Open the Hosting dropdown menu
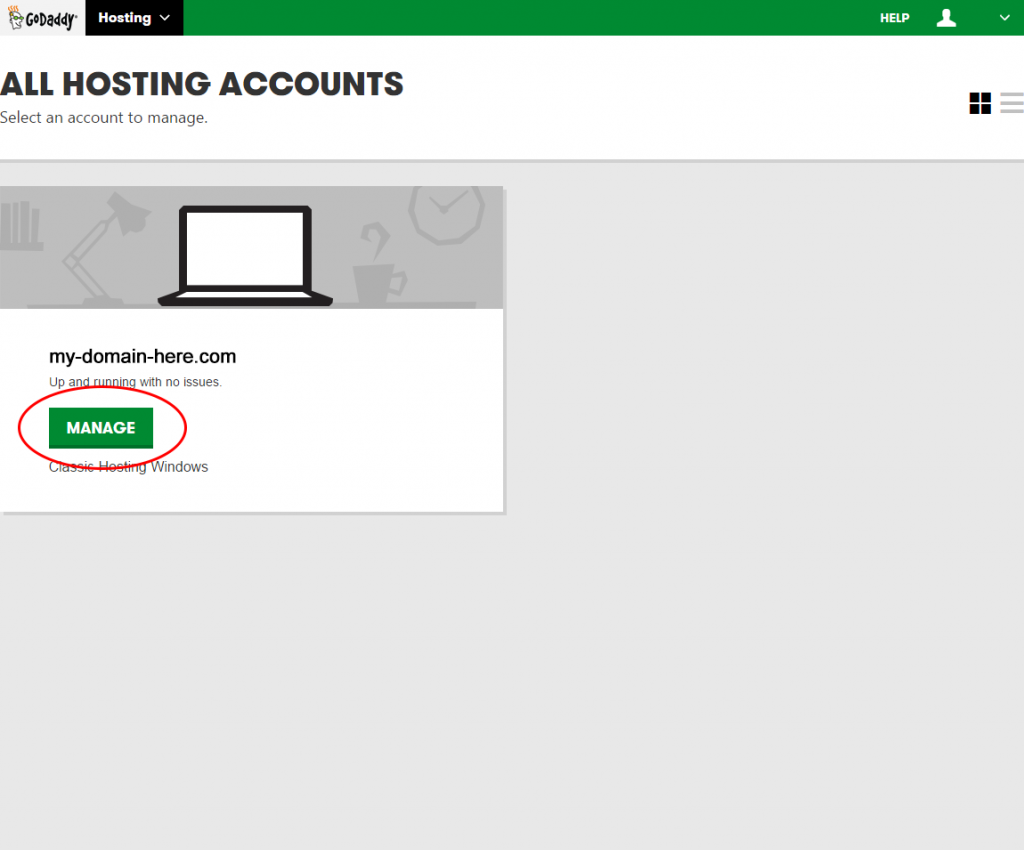 tap(134, 18)
